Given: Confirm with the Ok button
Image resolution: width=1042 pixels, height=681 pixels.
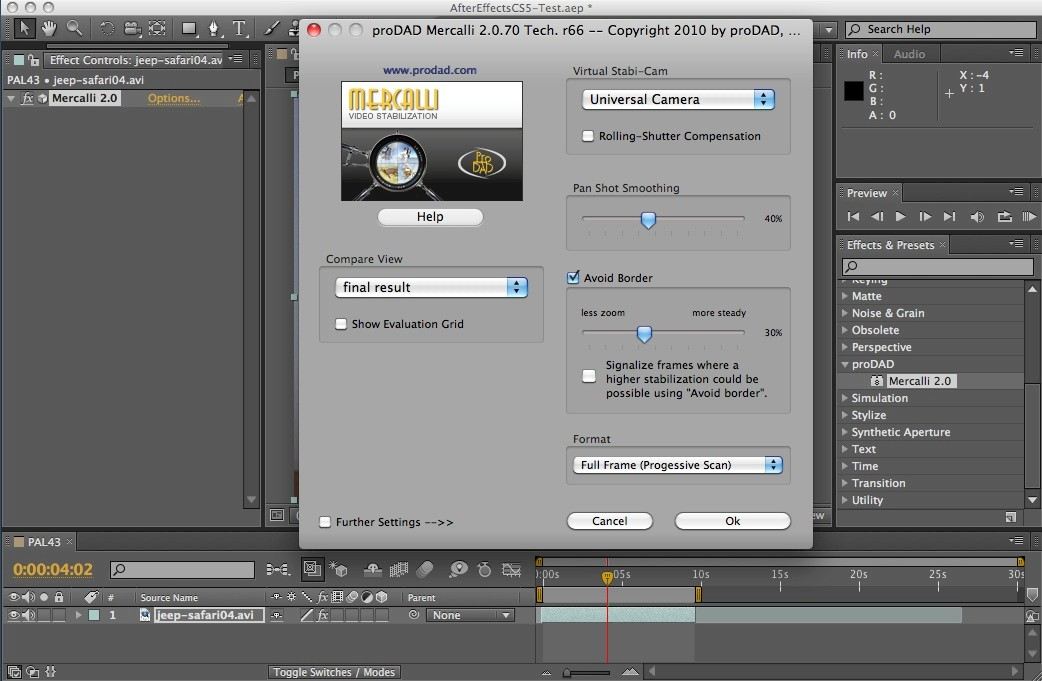Looking at the screenshot, I should (732, 521).
